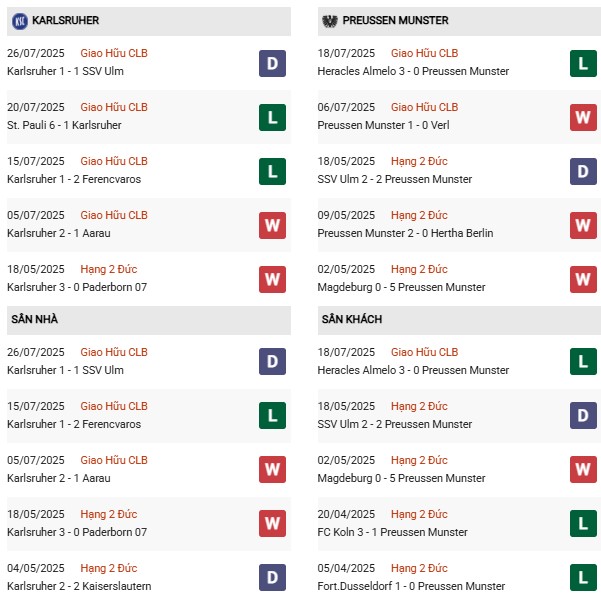The height and width of the screenshot is (601, 601).
Task: Click the D badge for Kaiserslautern match
Action: 272,577
